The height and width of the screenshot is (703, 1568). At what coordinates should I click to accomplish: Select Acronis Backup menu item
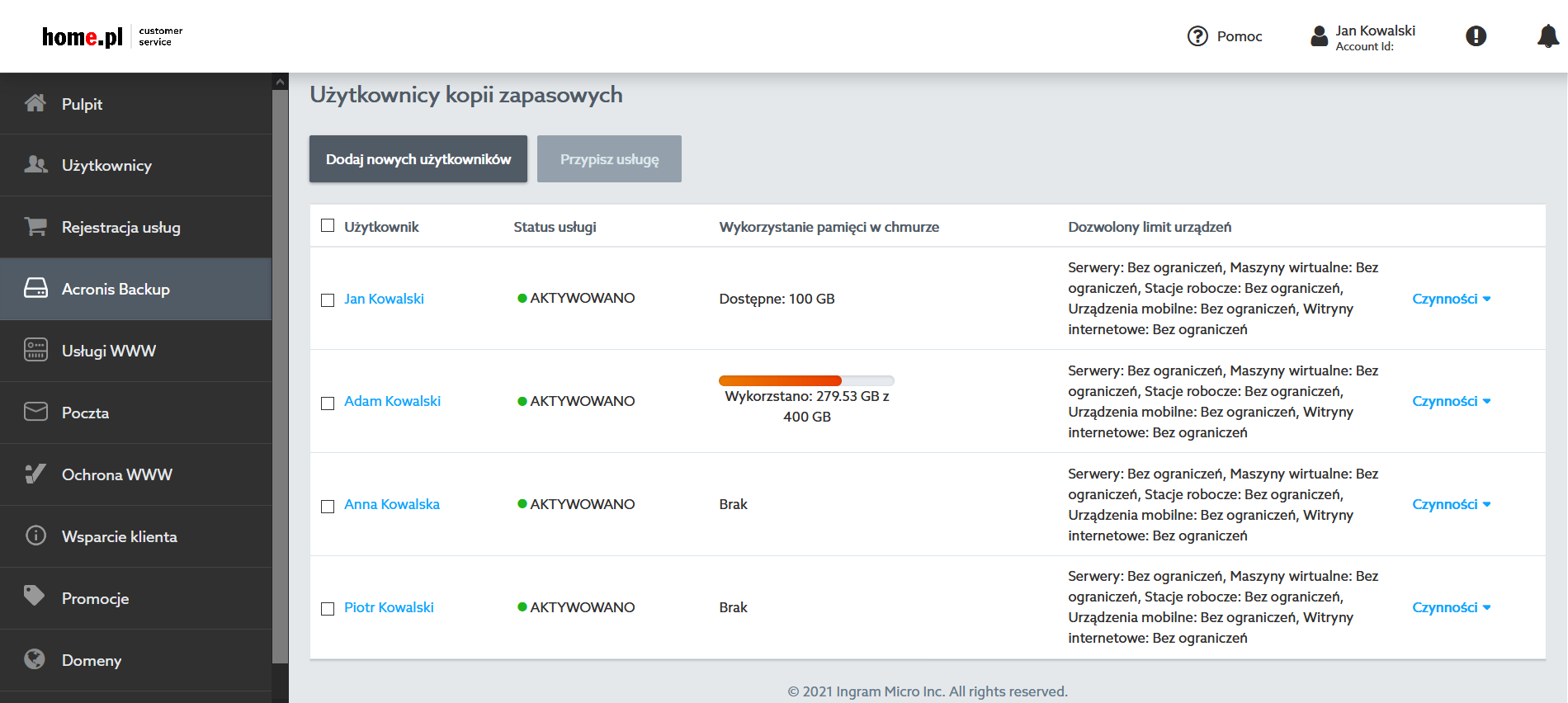pos(136,289)
